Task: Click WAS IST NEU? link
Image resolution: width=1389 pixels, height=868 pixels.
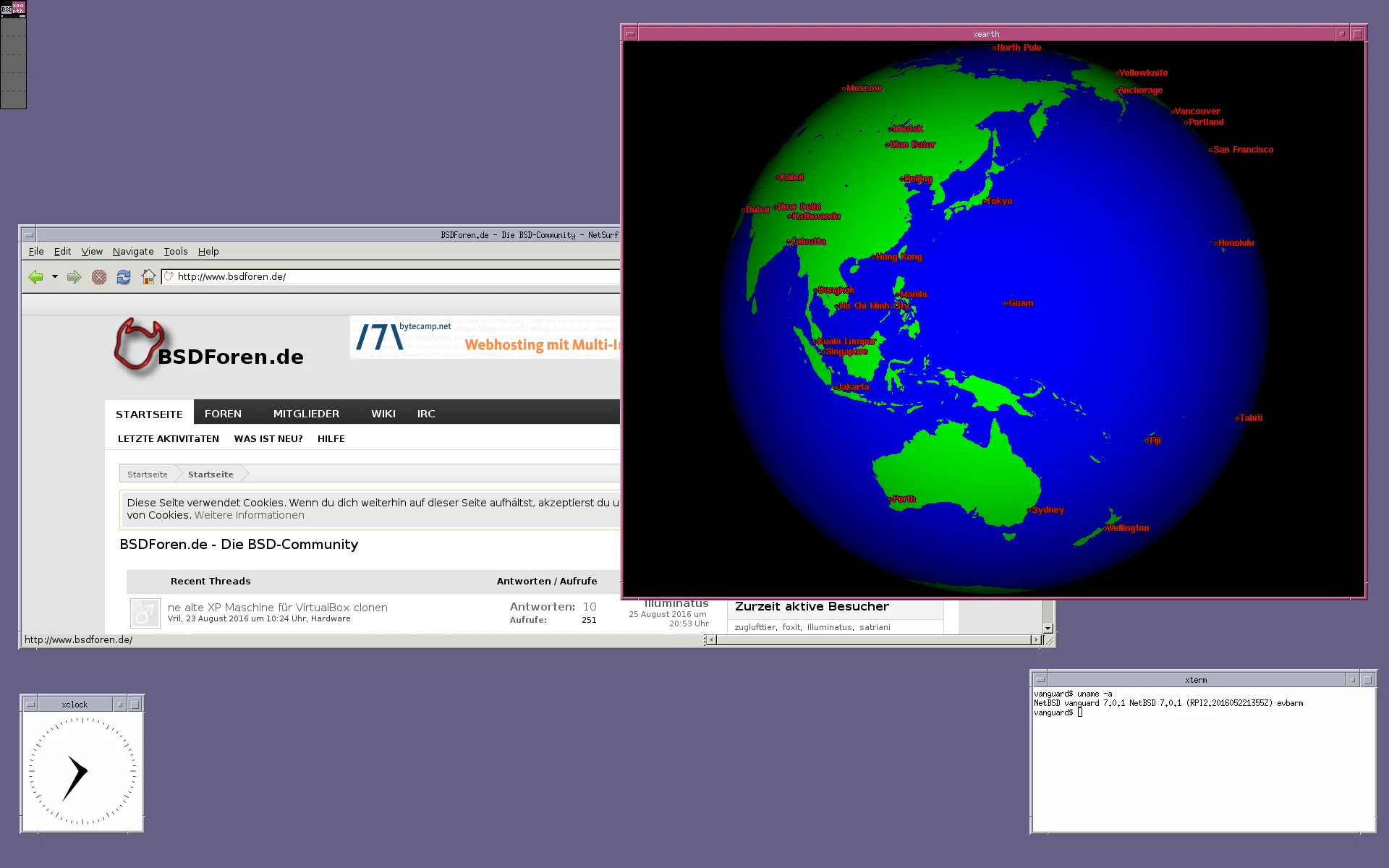Action: pyautogui.click(x=268, y=438)
